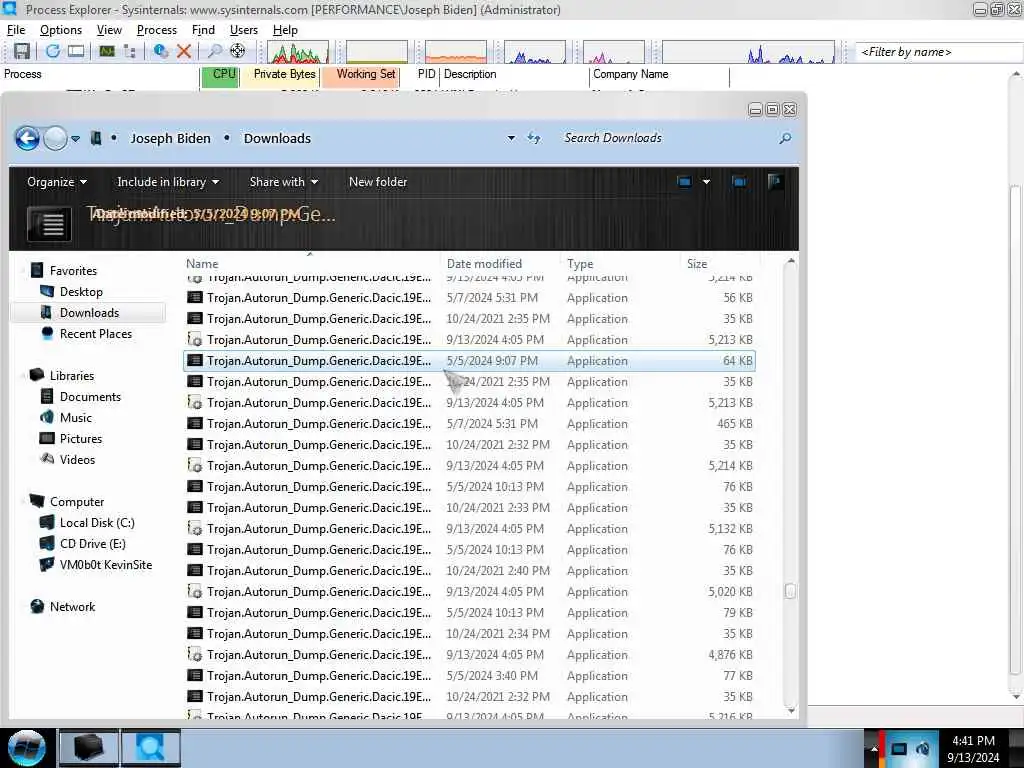Select the 4,876 KB Trojan.Autorun_Dump file

(x=470, y=655)
